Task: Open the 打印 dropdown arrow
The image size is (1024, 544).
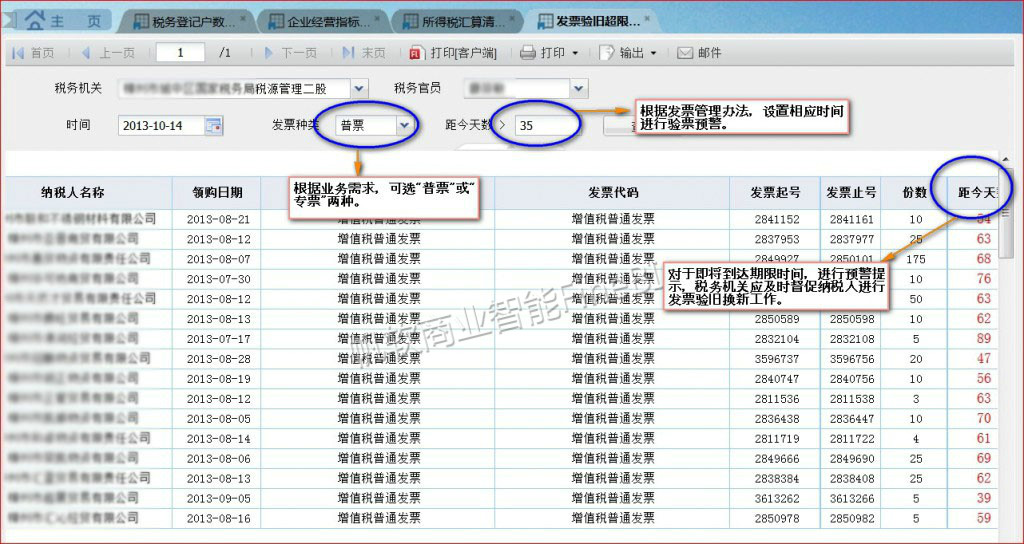Action: [575, 54]
